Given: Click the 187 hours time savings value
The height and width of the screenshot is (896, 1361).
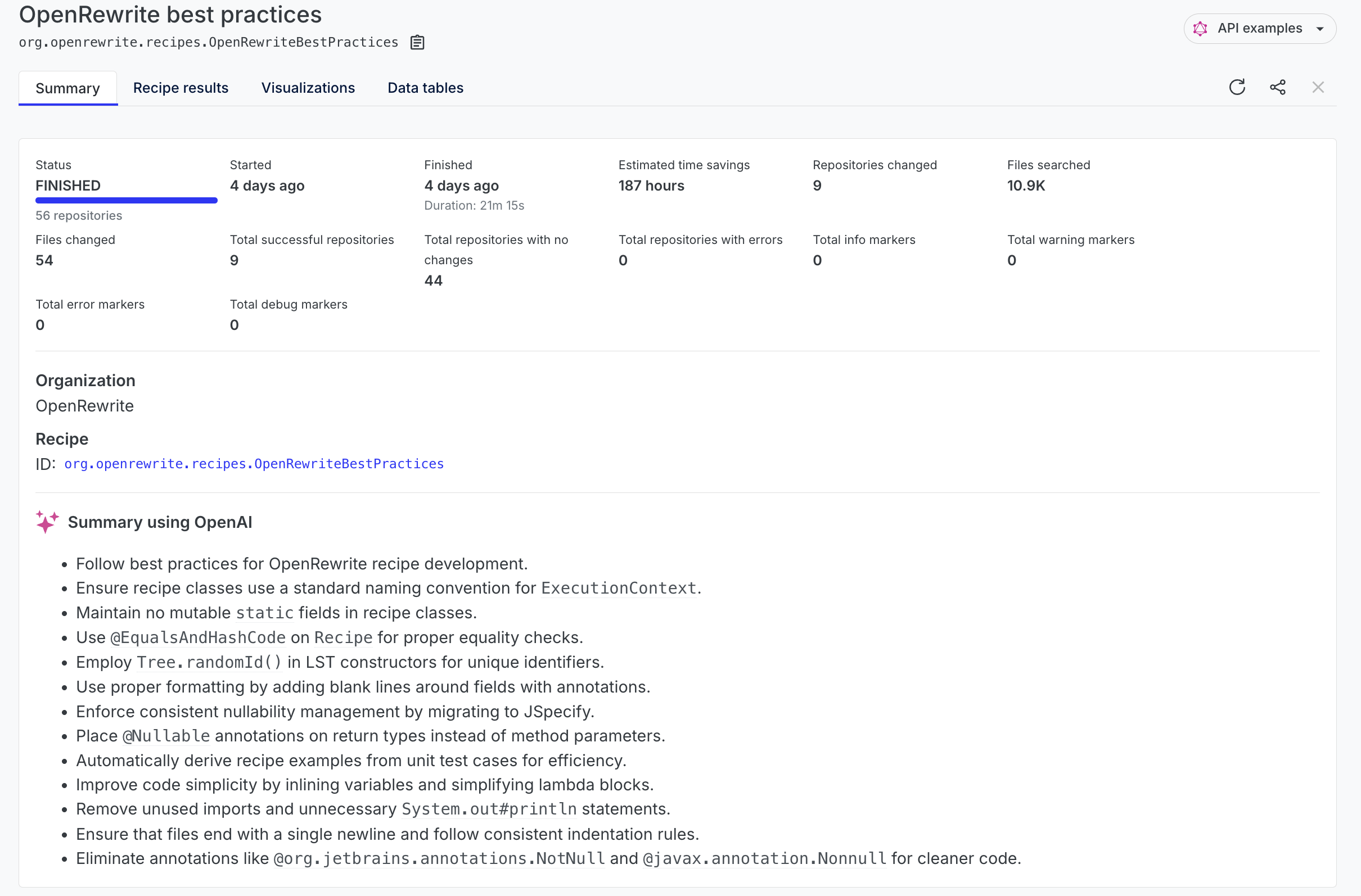Looking at the screenshot, I should point(651,185).
